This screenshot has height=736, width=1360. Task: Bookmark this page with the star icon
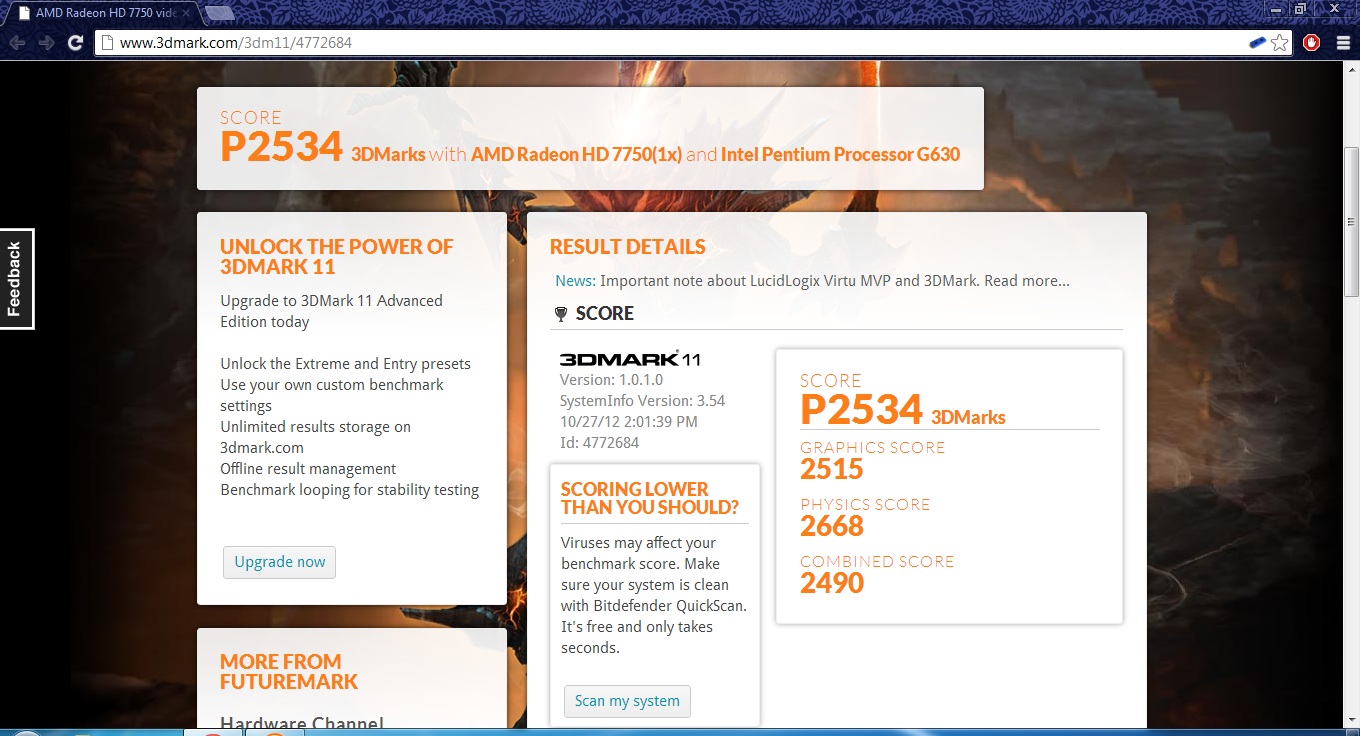[1279, 42]
